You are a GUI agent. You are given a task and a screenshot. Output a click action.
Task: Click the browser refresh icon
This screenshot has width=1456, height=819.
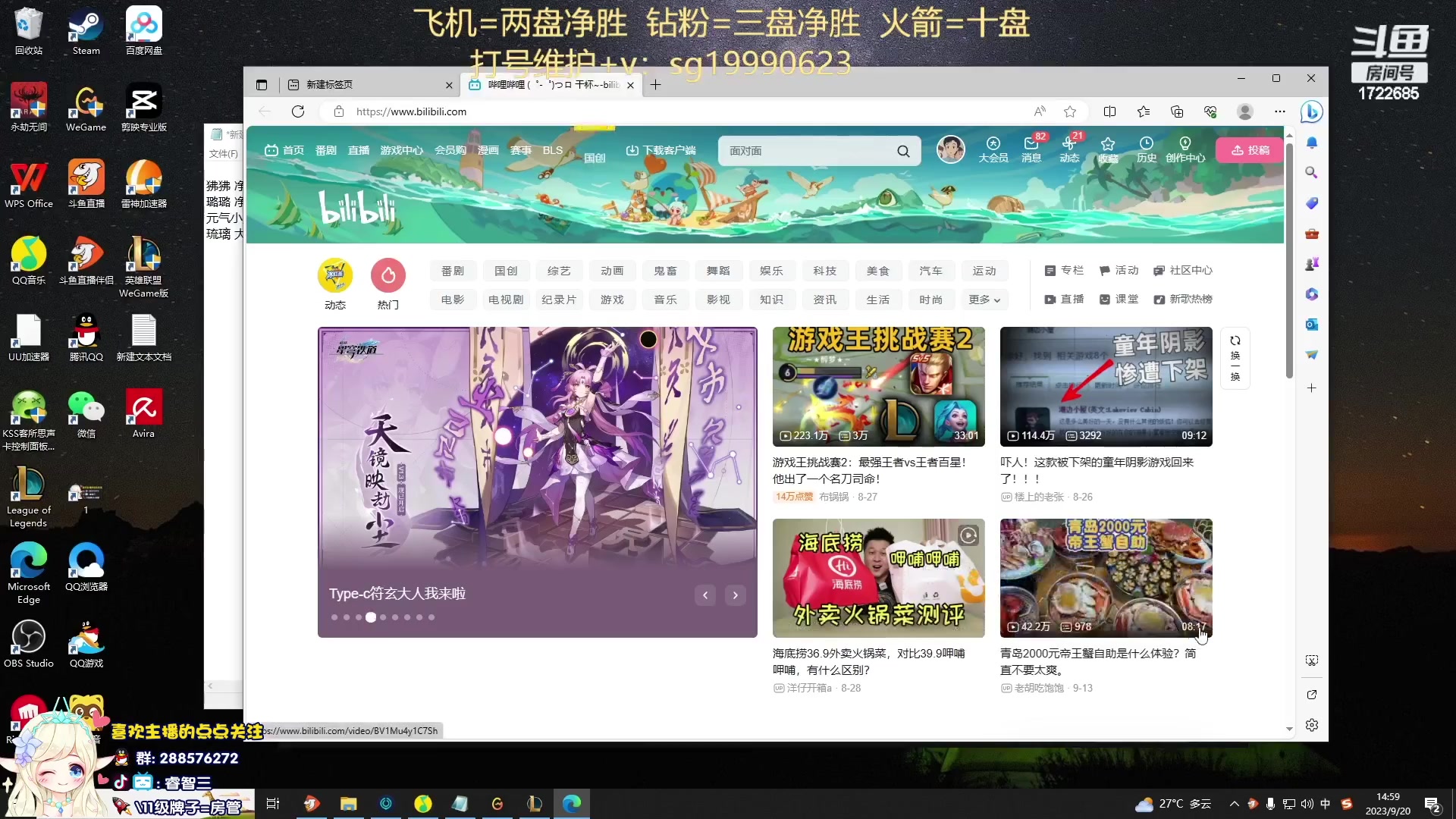pyautogui.click(x=298, y=111)
